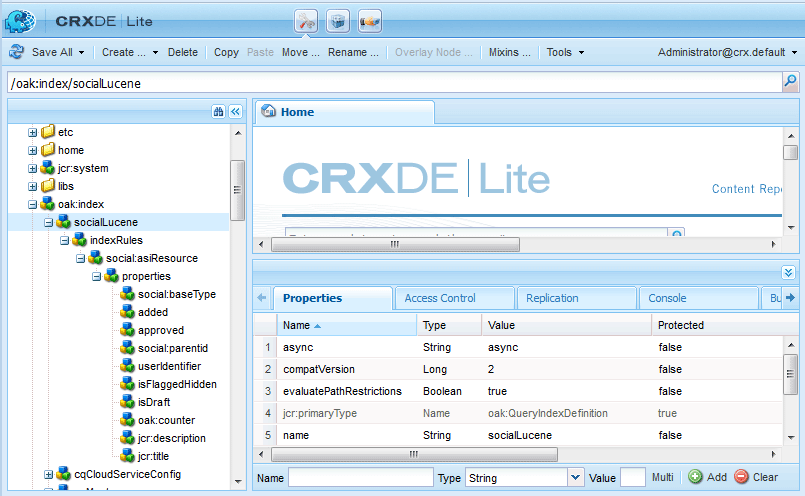Viewport: 805px width, 496px height.
Task: Select the oak:counter node
Action: point(166,420)
